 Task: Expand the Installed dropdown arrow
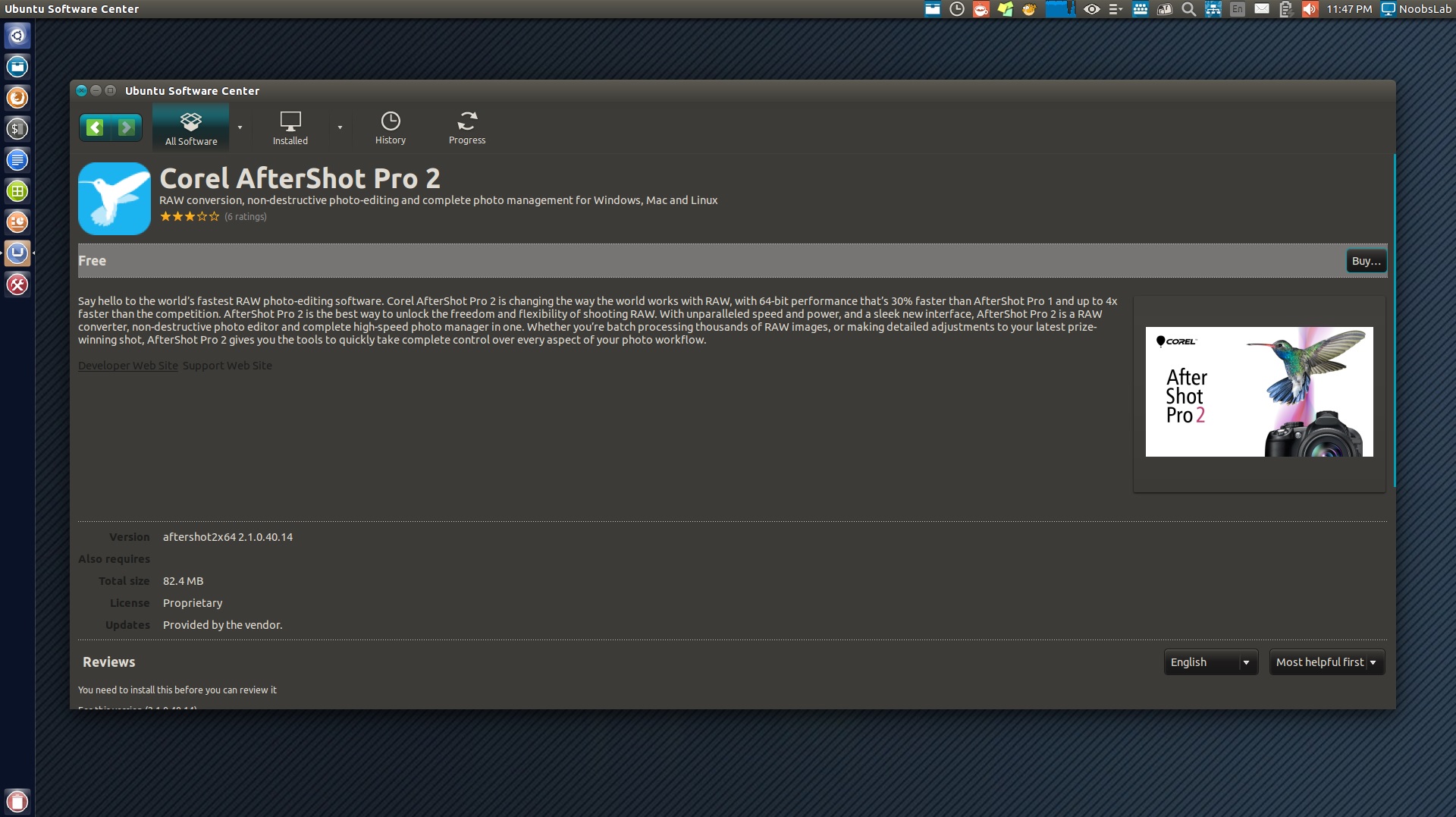[340, 127]
